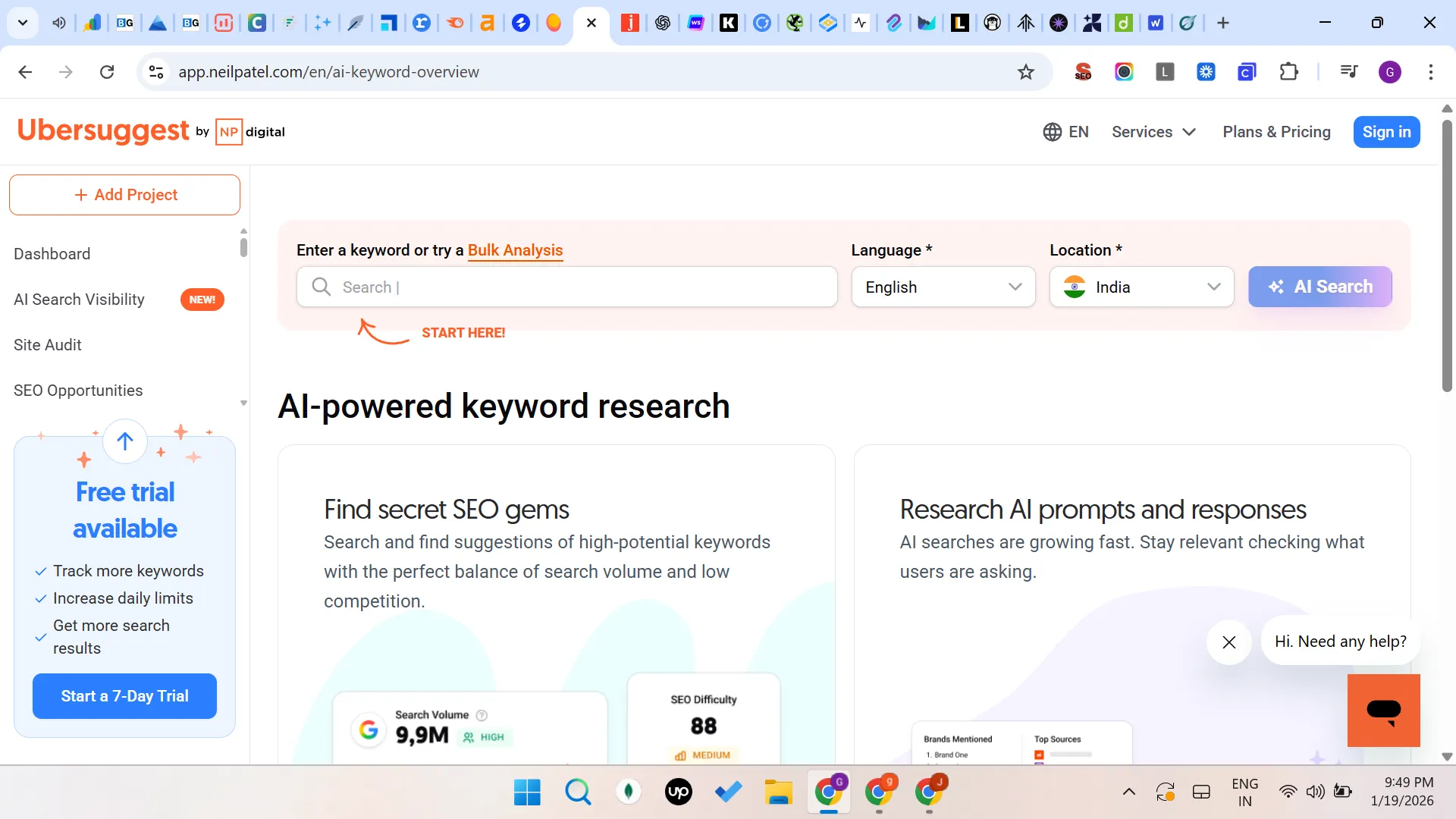Click the Amazon tab icon
Screen dimensions: 1456x819
(488, 23)
